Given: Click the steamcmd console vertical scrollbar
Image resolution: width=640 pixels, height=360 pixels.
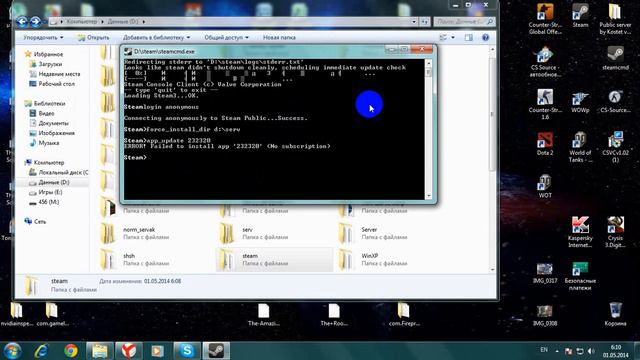Looking at the screenshot, I should pyautogui.click(x=428, y=129).
